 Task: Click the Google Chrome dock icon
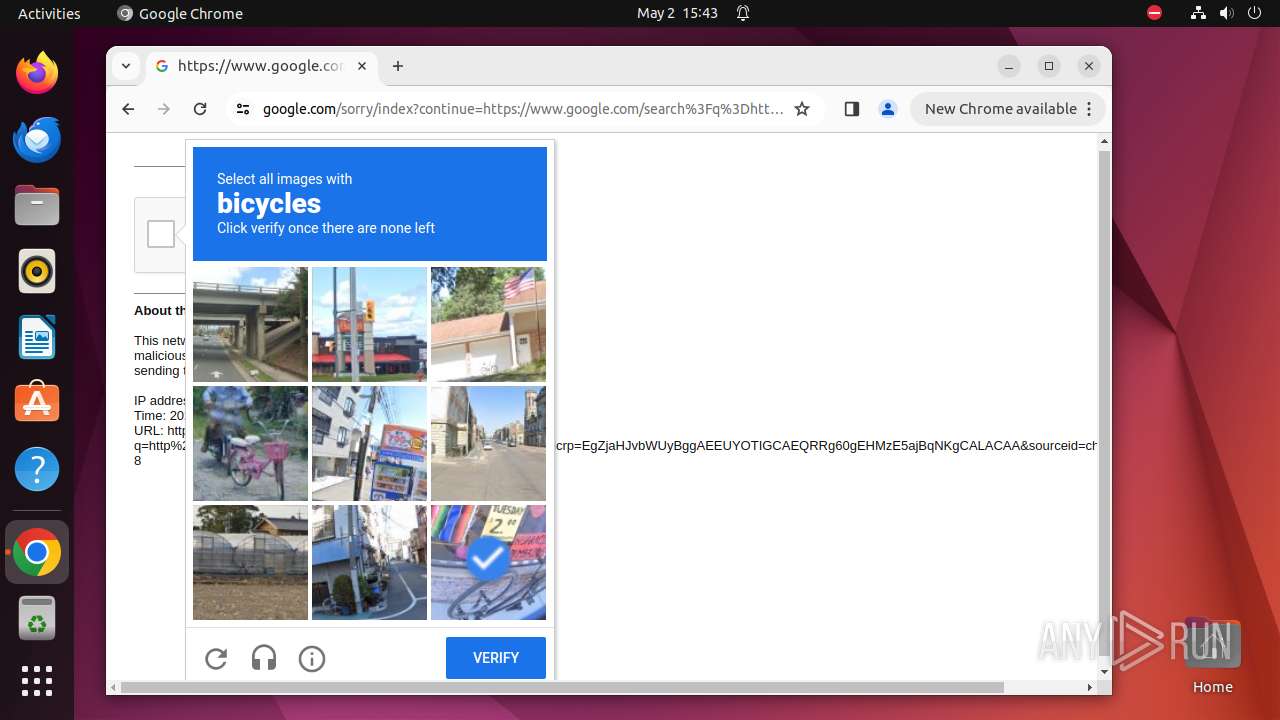pyautogui.click(x=37, y=552)
